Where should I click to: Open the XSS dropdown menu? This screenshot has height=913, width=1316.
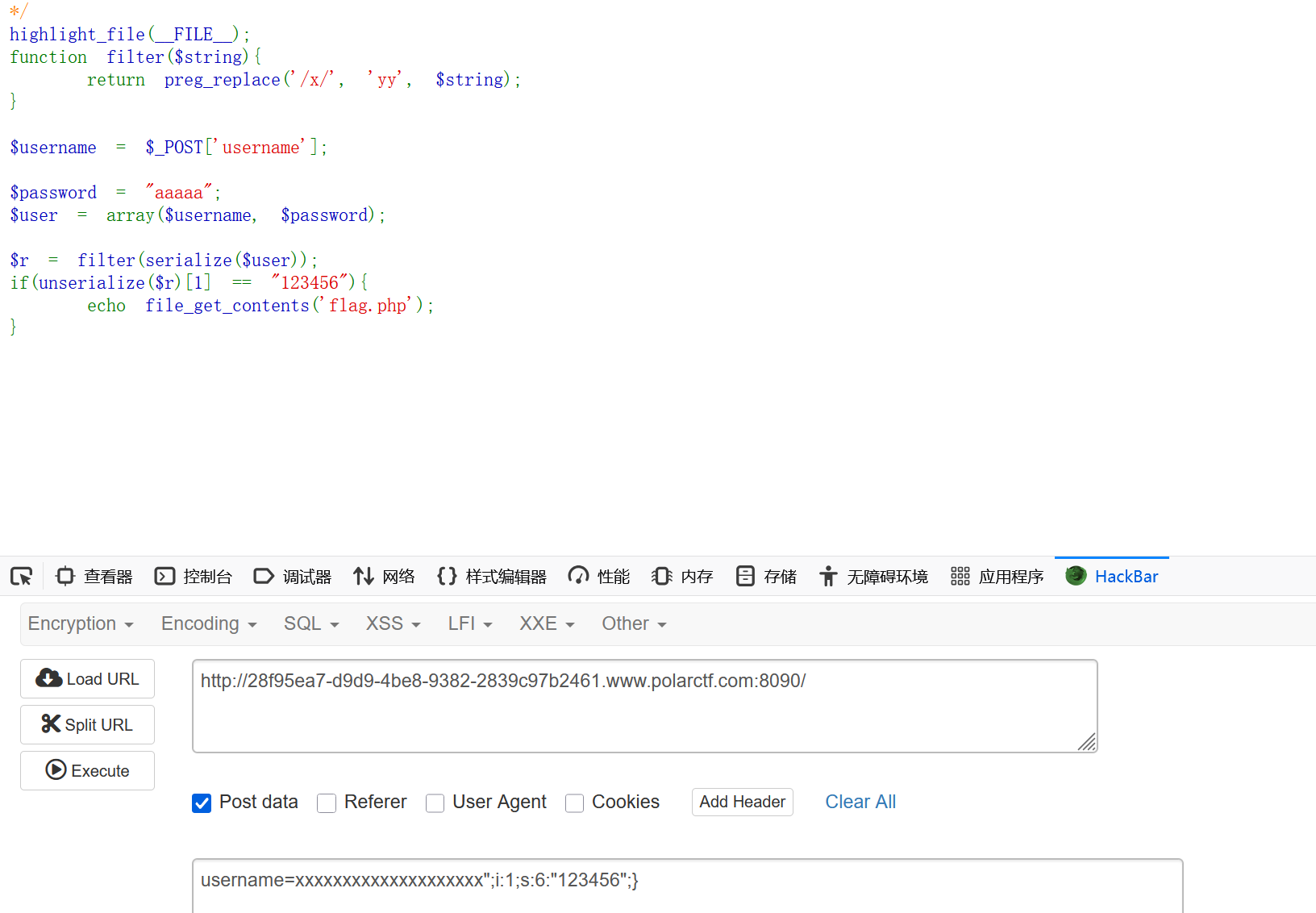(394, 623)
